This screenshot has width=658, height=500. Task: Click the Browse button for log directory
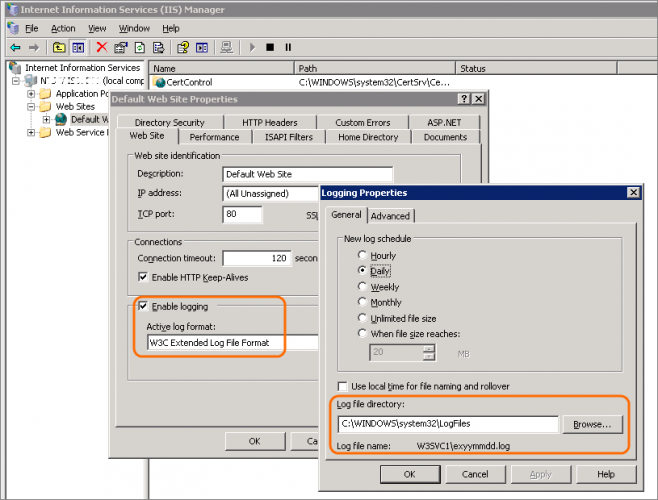tap(592, 424)
